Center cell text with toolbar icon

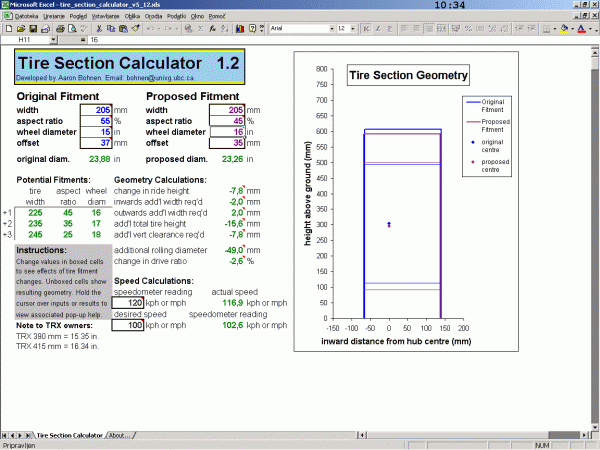coord(417,28)
